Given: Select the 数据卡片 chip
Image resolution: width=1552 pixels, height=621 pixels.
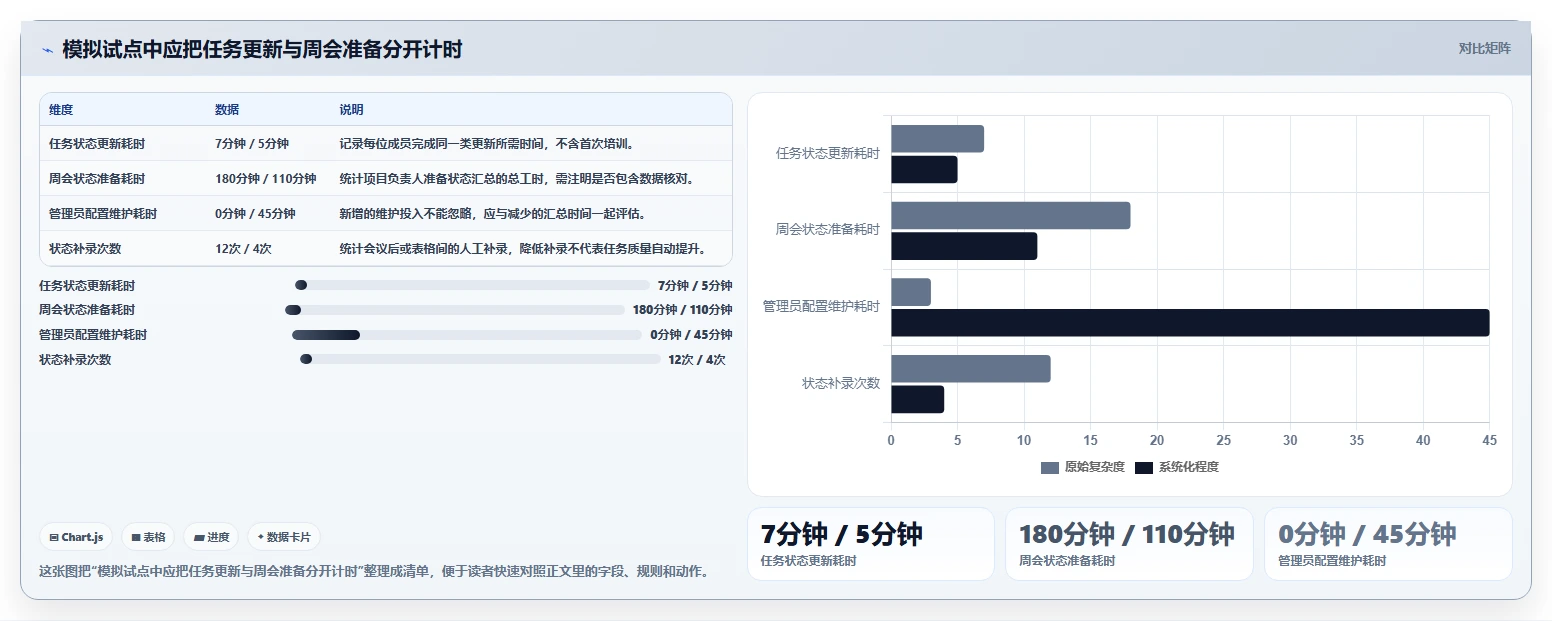Looking at the screenshot, I should pyautogui.click(x=284, y=537).
